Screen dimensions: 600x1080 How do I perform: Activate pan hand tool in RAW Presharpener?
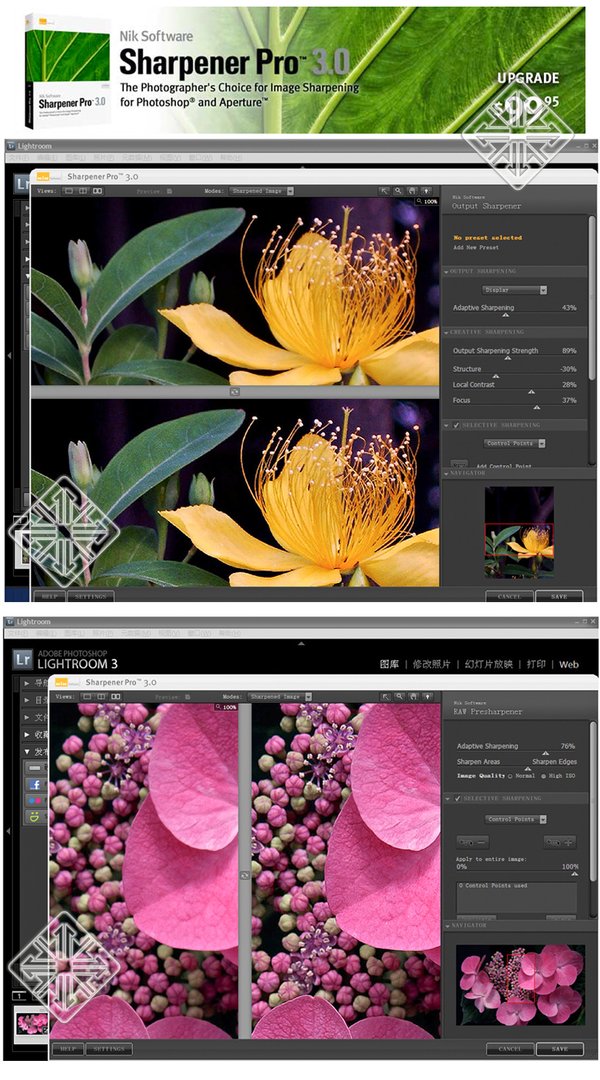[x=413, y=696]
